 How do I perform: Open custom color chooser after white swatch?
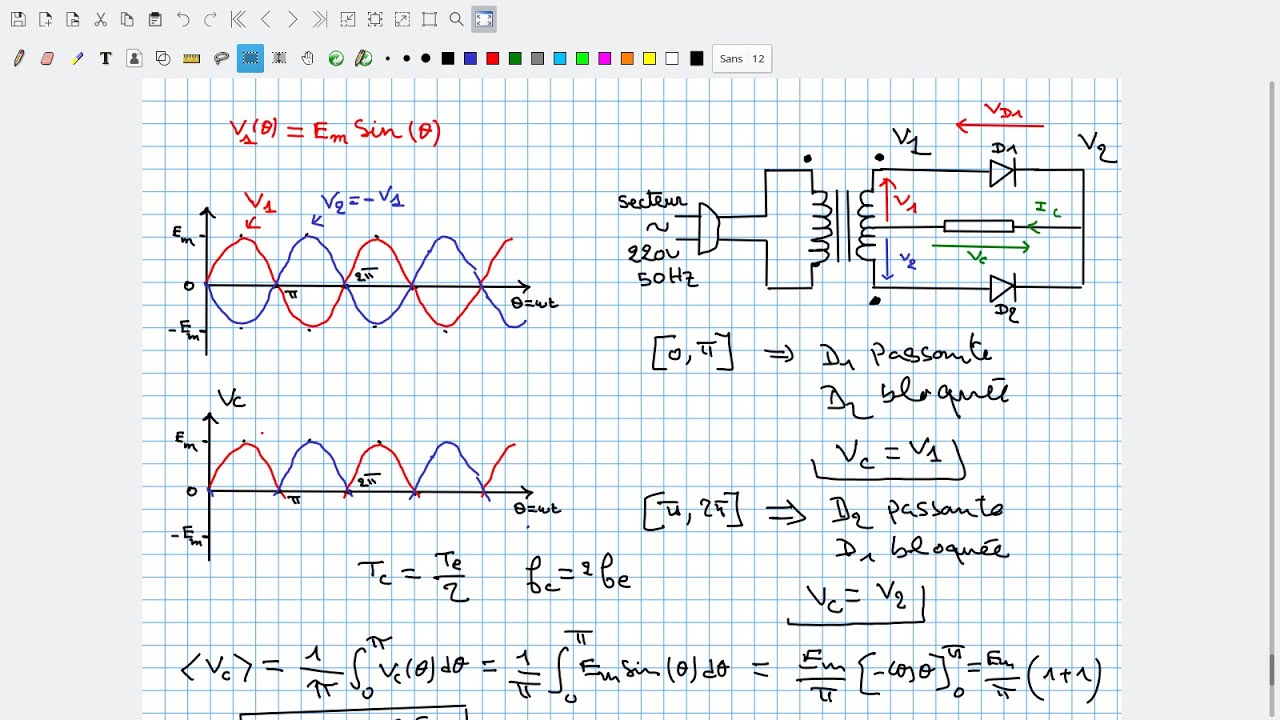coord(697,59)
